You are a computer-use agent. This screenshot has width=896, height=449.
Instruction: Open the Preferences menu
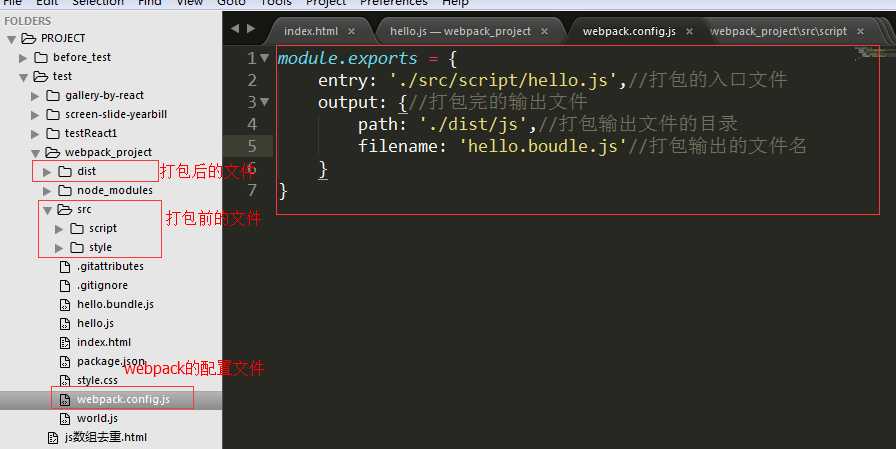394,3
